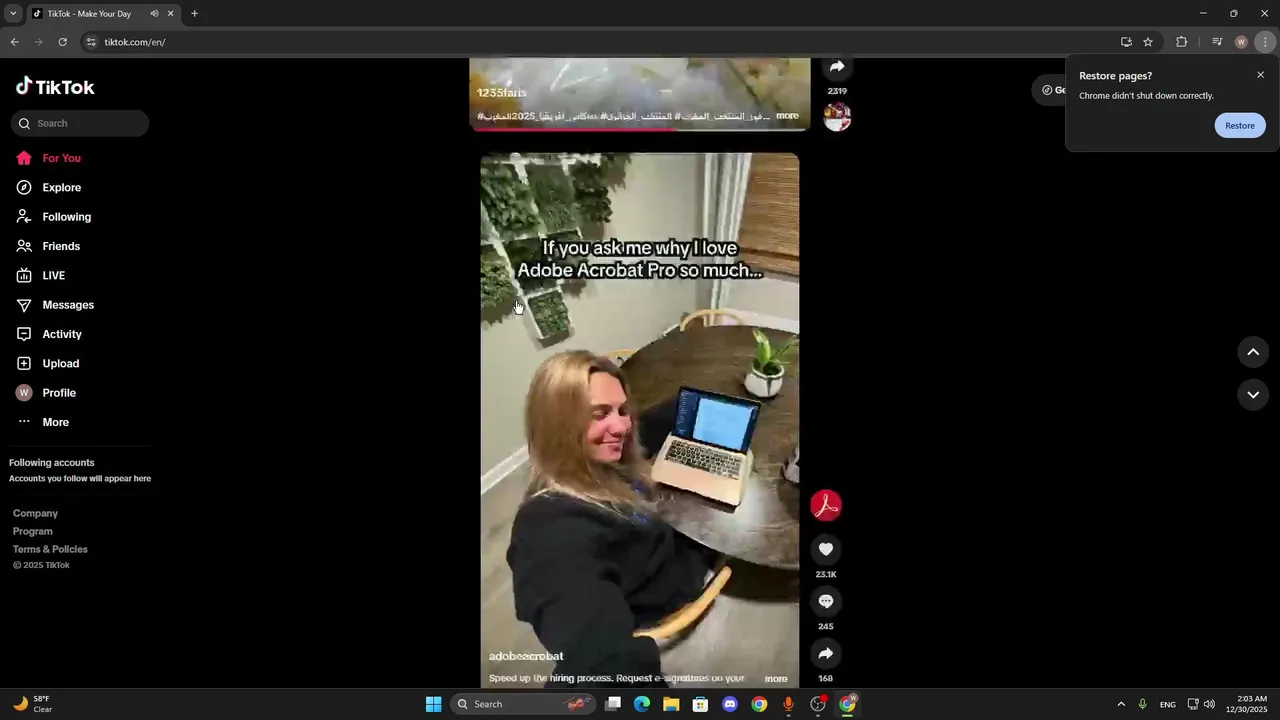Open the Company footer link
This screenshot has width=1280, height=720.
35,513
